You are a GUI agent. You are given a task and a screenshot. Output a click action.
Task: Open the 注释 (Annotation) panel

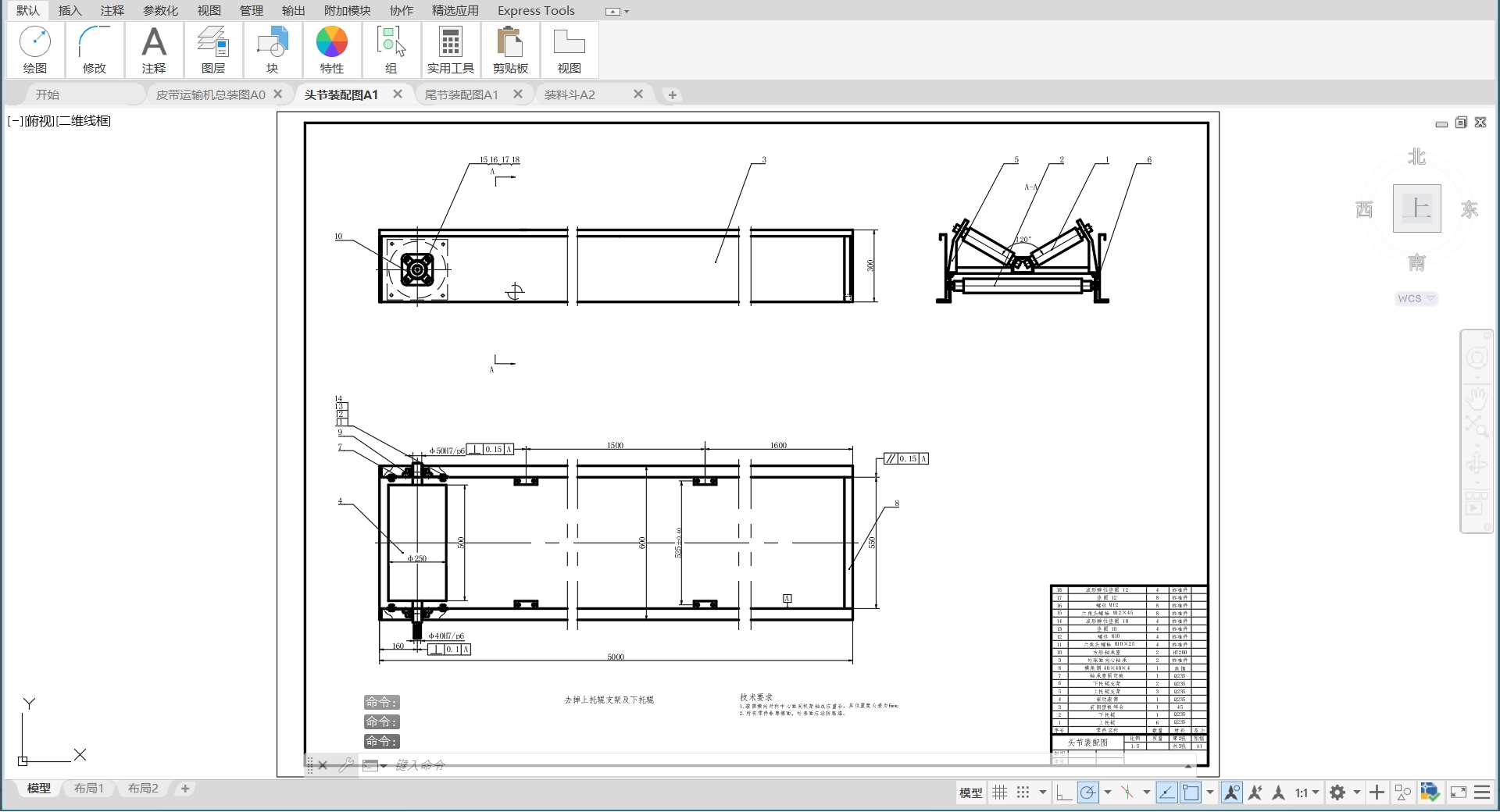coord(154,50)
